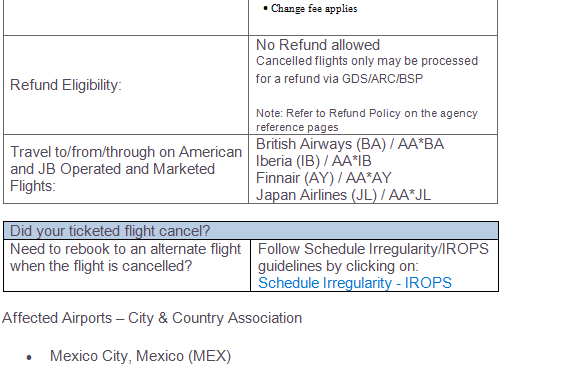
Task: Click the 'Change fee applies' bullet text
Action: coord(314,9)
